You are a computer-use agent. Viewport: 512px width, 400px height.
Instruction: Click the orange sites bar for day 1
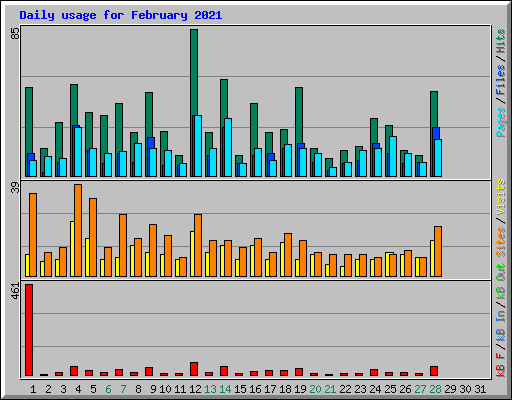point(33,235)
